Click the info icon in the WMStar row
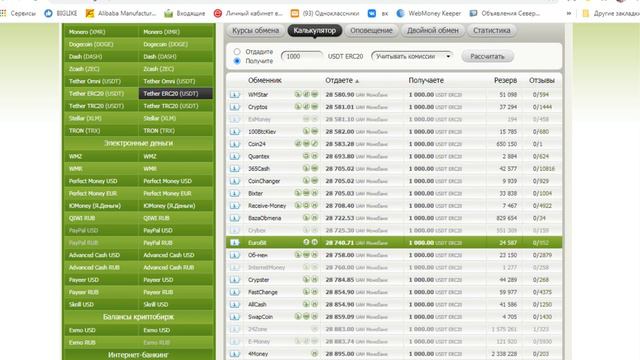 (235, 95)
